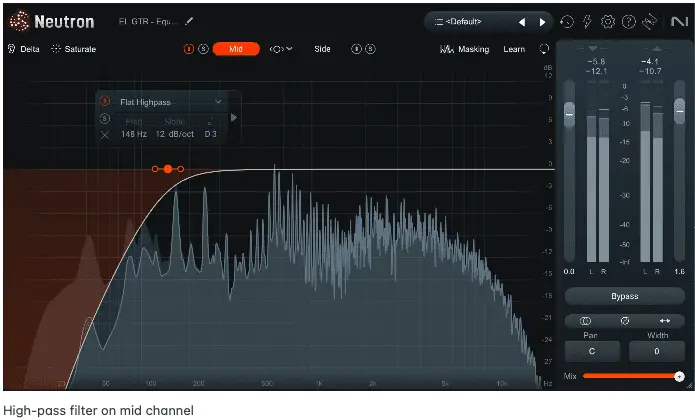Toggle the Saturate option
The width and height of the screenshot is (695, 420).
74,49
